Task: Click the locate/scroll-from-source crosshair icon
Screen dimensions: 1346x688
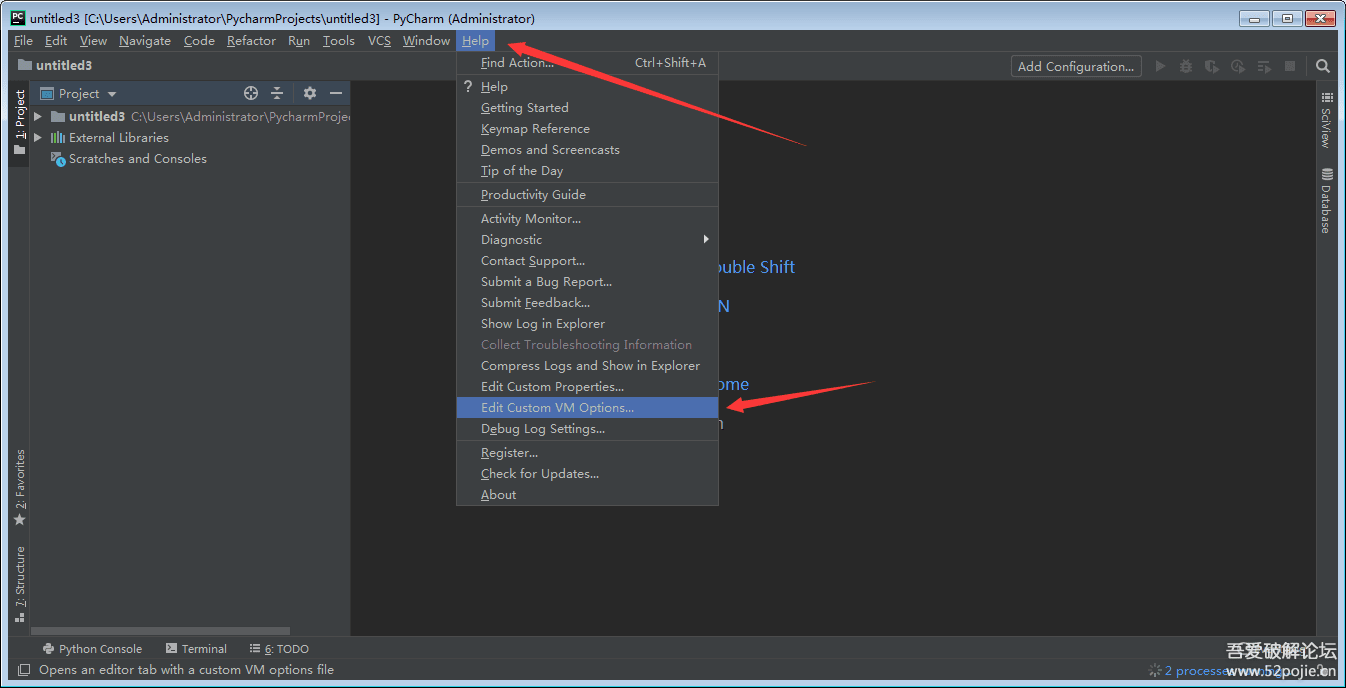Action: [x=251, y=93]
